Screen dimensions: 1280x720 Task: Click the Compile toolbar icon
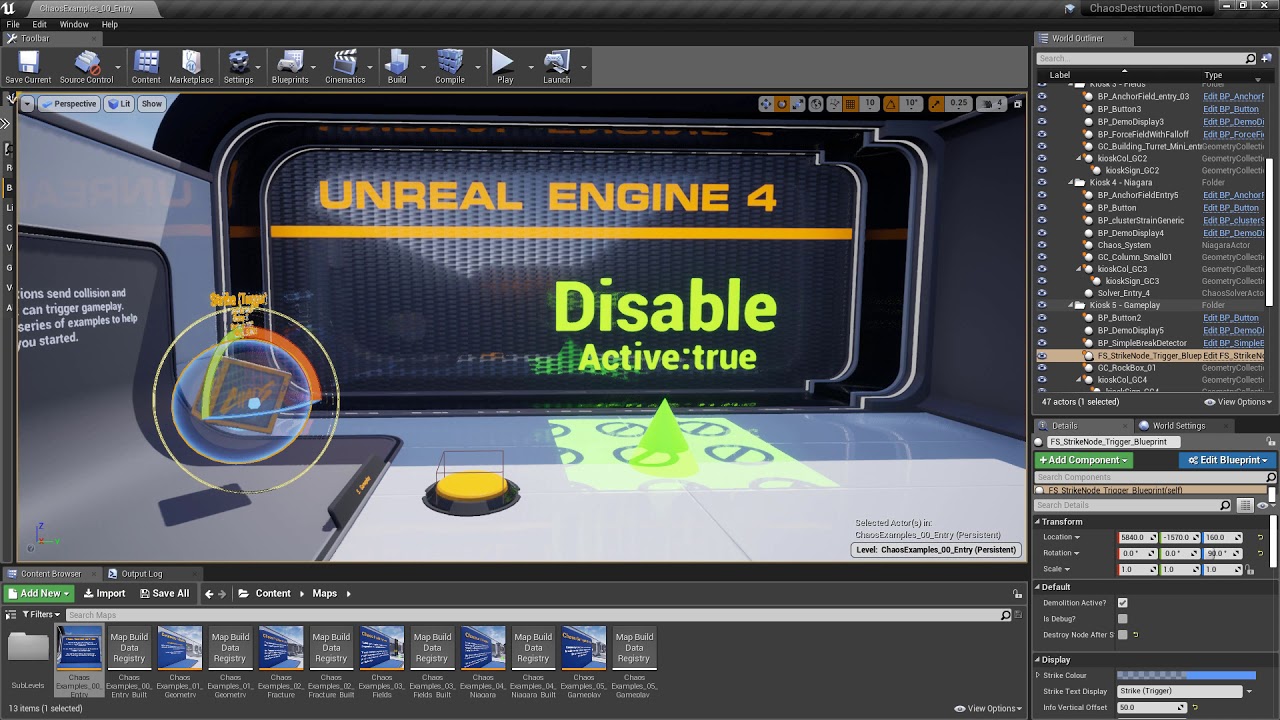click(x=450, y=67)
